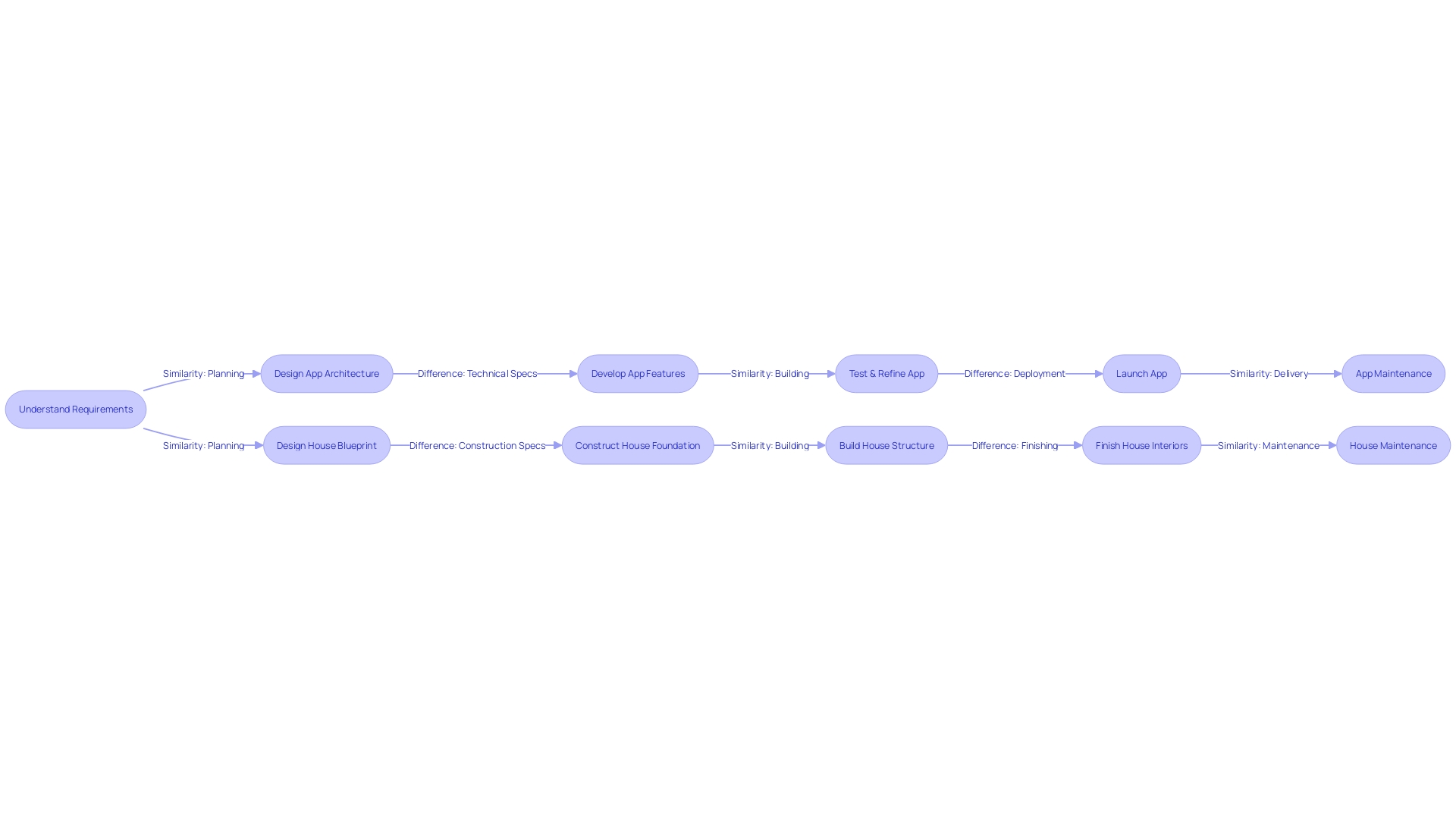Screen dimensions: 1456x819
Task: Select the Launch App node
Action: [1141, 373]
